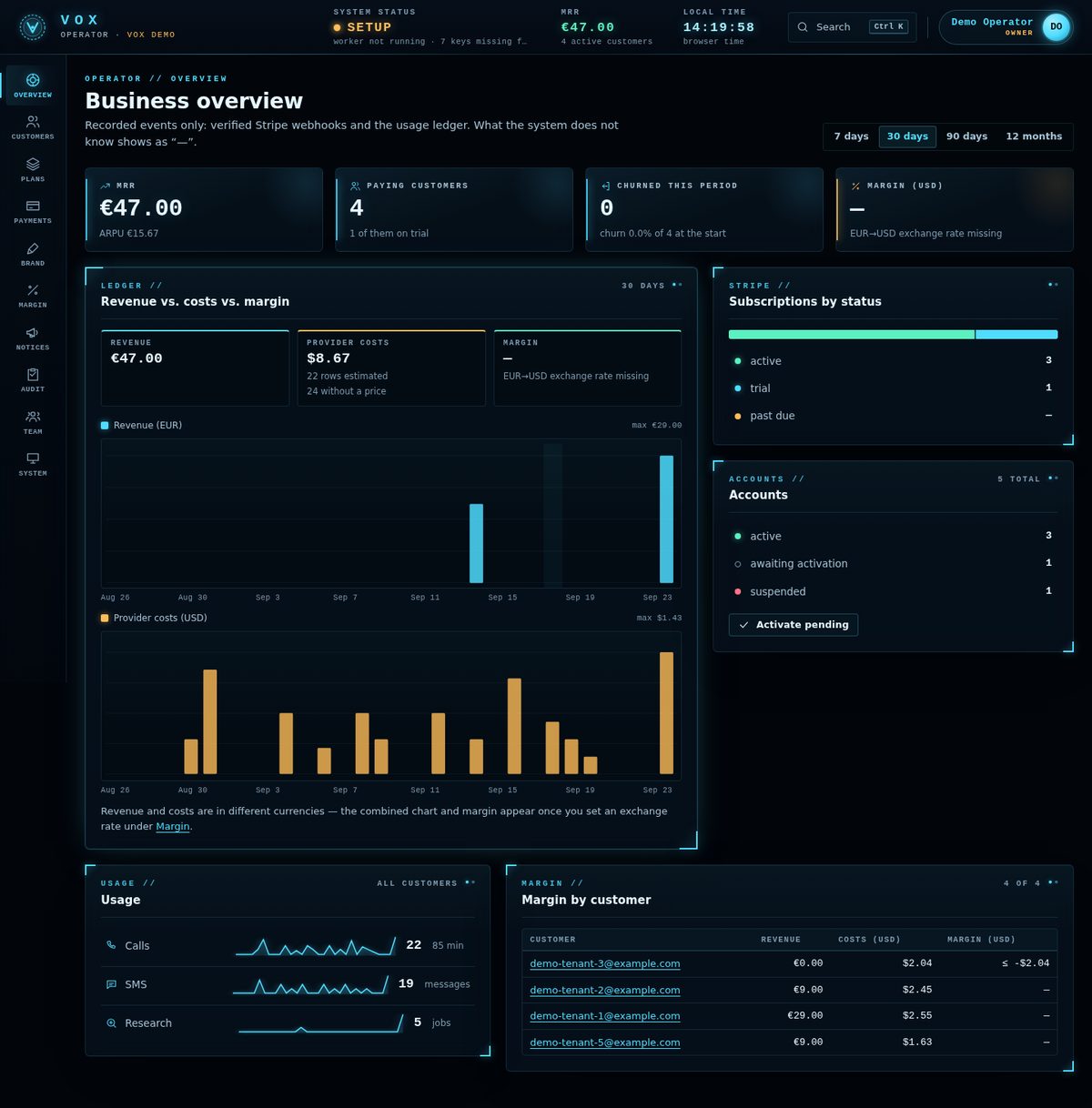Click the Calls phone icon
The width and height of the screenshot is (1092, 1108).
coord(111,946)
